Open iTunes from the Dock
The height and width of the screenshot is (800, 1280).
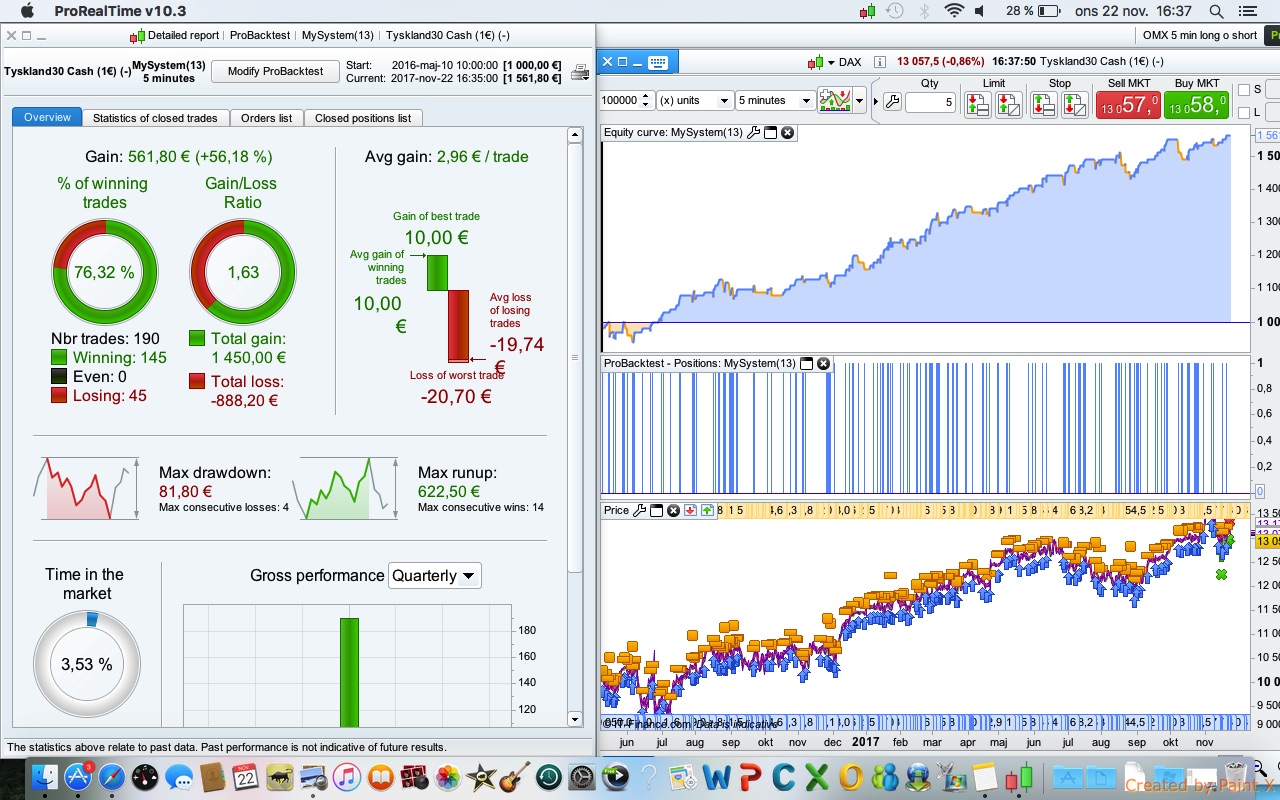(346, 777)
